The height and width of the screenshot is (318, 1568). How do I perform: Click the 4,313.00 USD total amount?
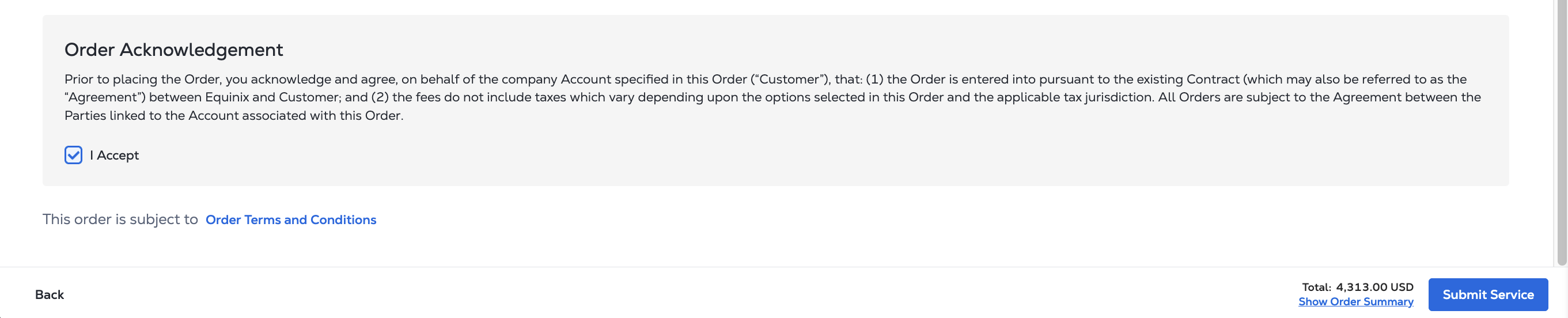(x=1374, y=287)
